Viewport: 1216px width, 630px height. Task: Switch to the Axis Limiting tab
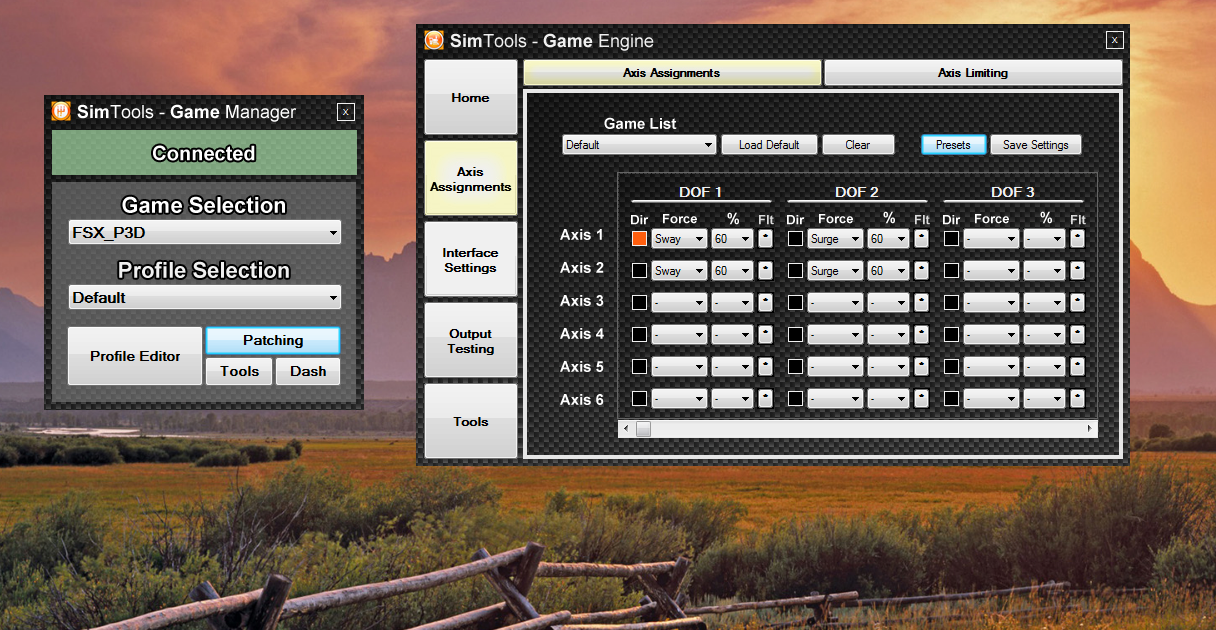pos(973,73)
